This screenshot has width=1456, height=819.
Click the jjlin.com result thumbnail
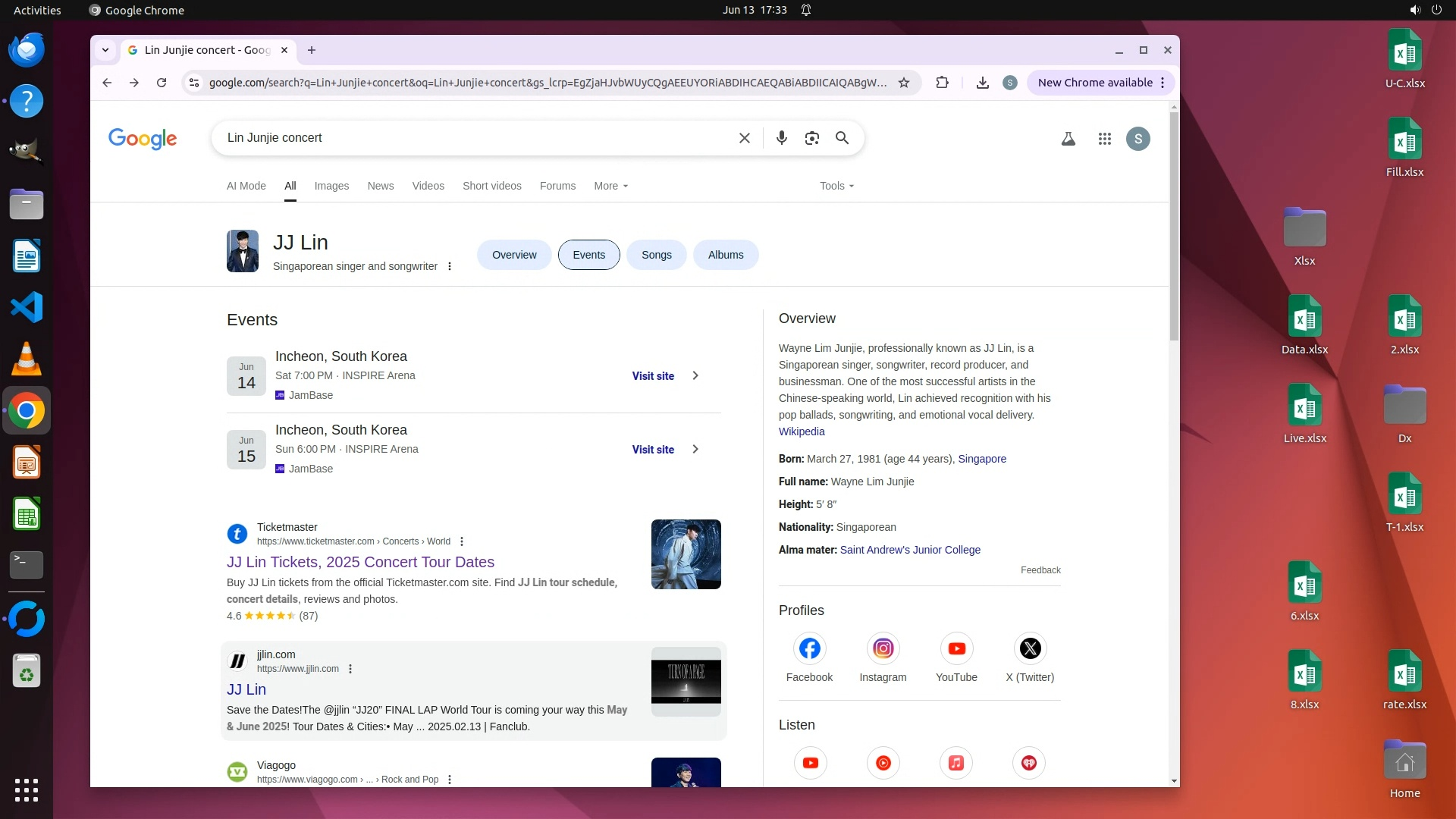[x=686, y=681]
